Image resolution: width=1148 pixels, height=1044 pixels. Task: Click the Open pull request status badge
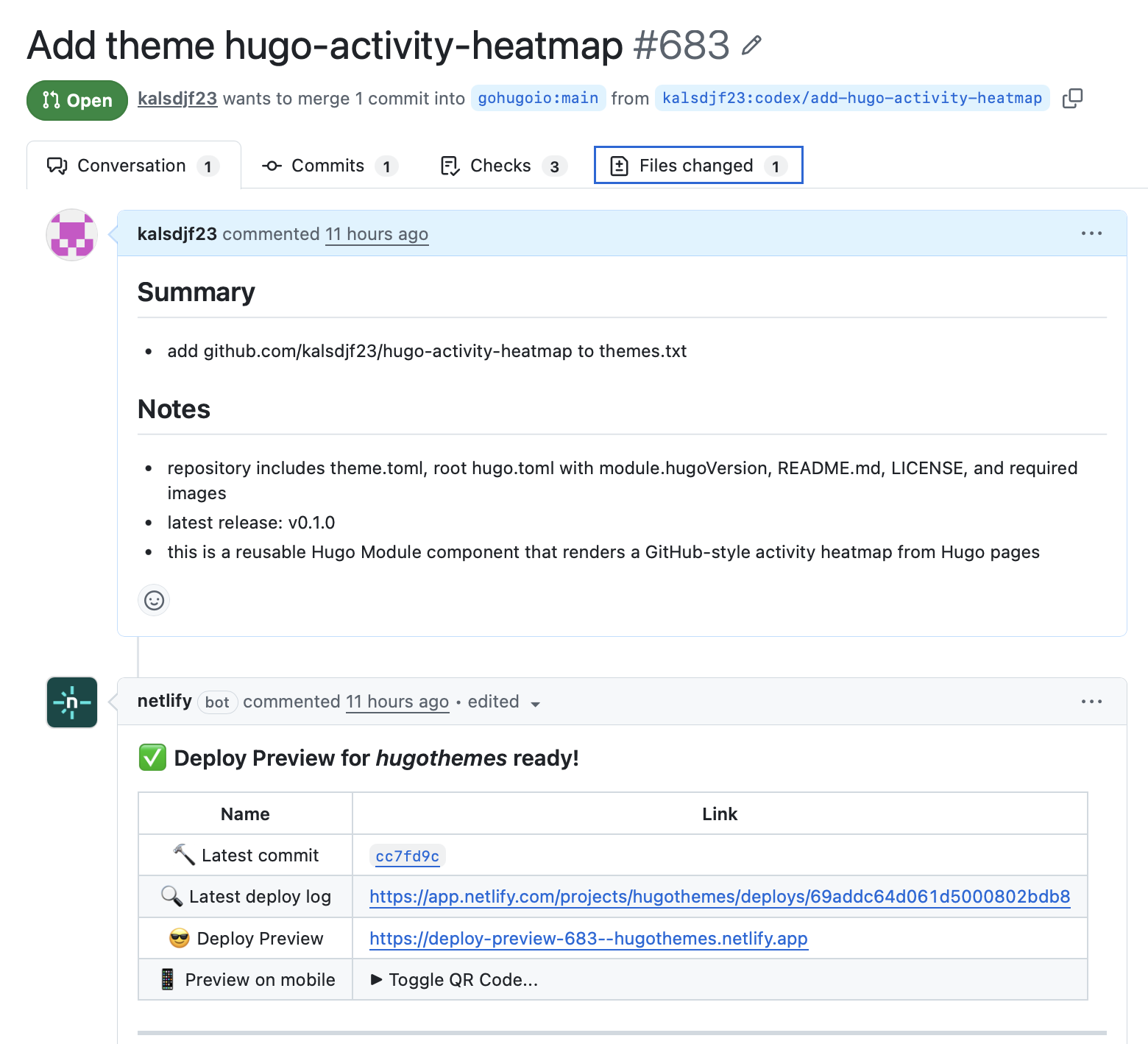[77, 100]
